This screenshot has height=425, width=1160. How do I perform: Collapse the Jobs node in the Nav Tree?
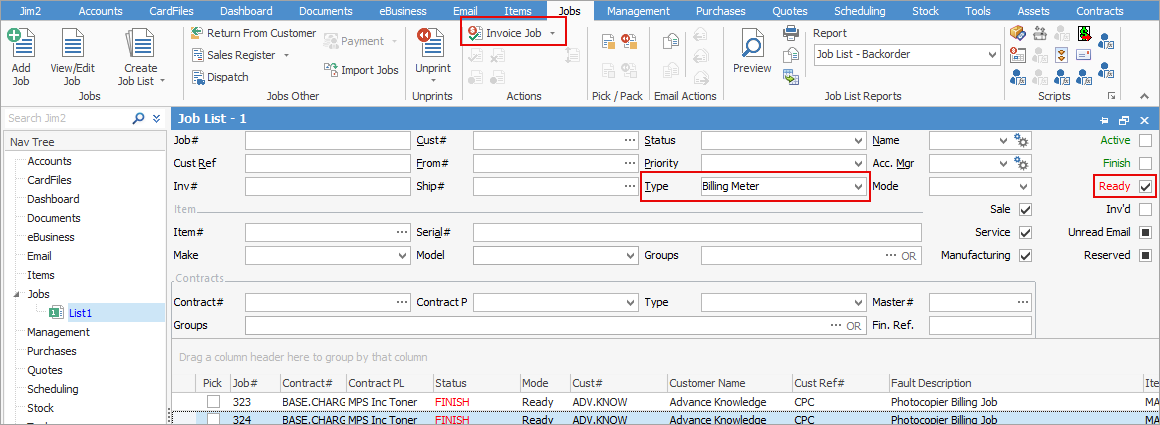16,294
